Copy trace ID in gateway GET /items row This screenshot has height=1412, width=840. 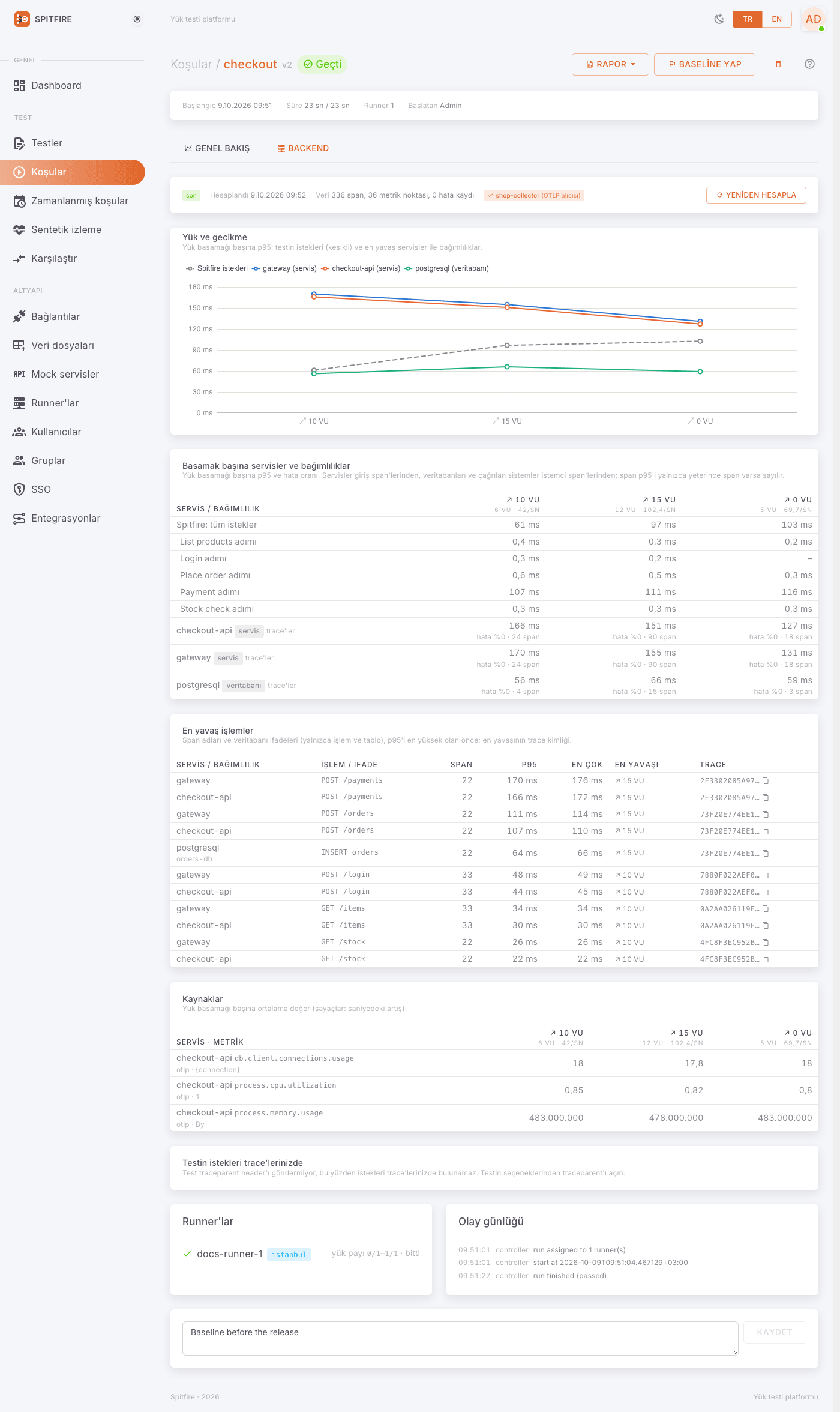tap(766, 909)
